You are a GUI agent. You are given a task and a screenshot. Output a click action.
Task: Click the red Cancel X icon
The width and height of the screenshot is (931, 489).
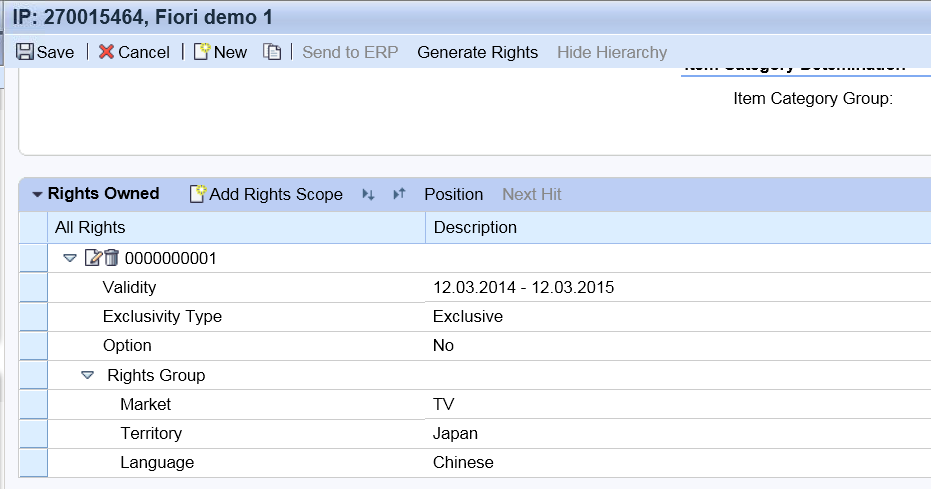(106, 52)
